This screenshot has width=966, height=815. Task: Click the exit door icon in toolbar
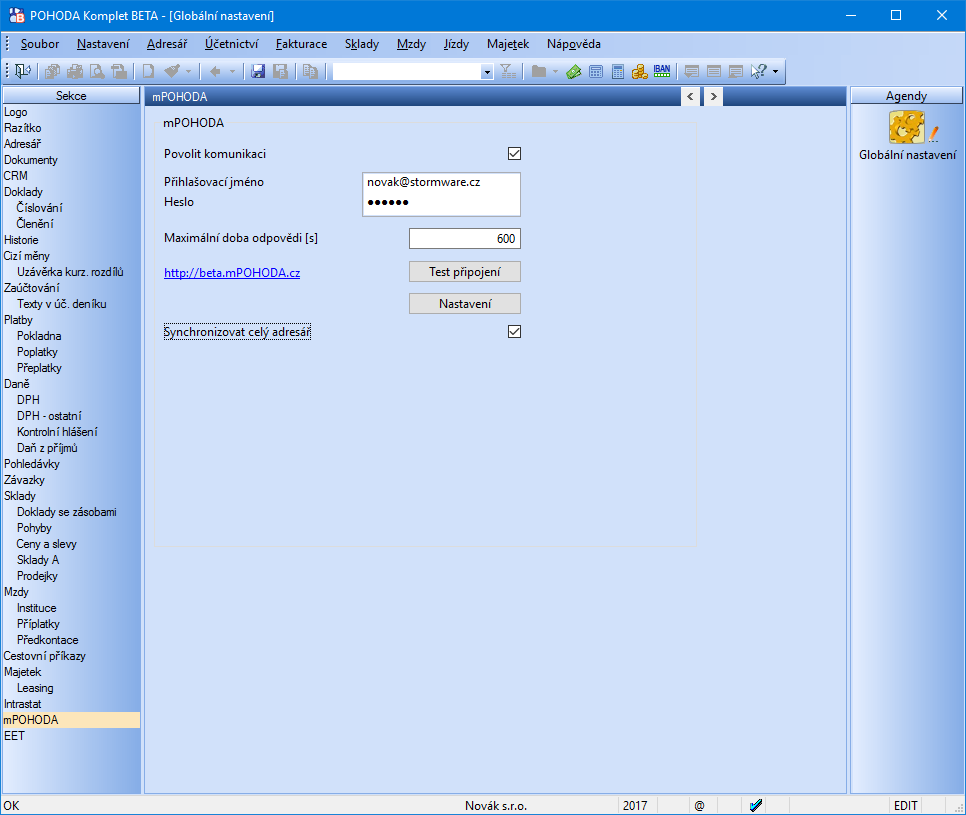[x=23, y=71]
